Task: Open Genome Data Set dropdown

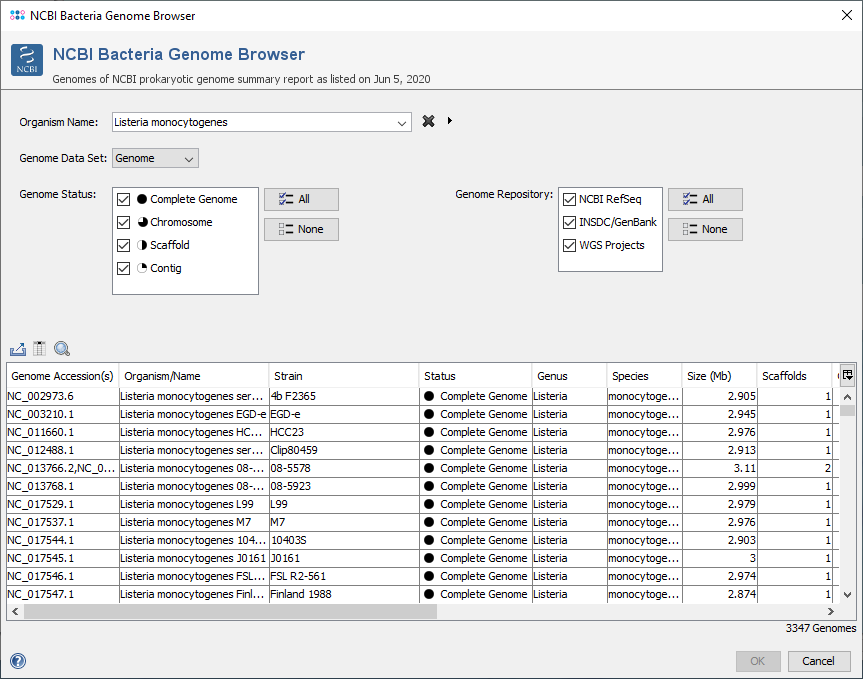Action: pyautogui.click(x=155, y=158)
